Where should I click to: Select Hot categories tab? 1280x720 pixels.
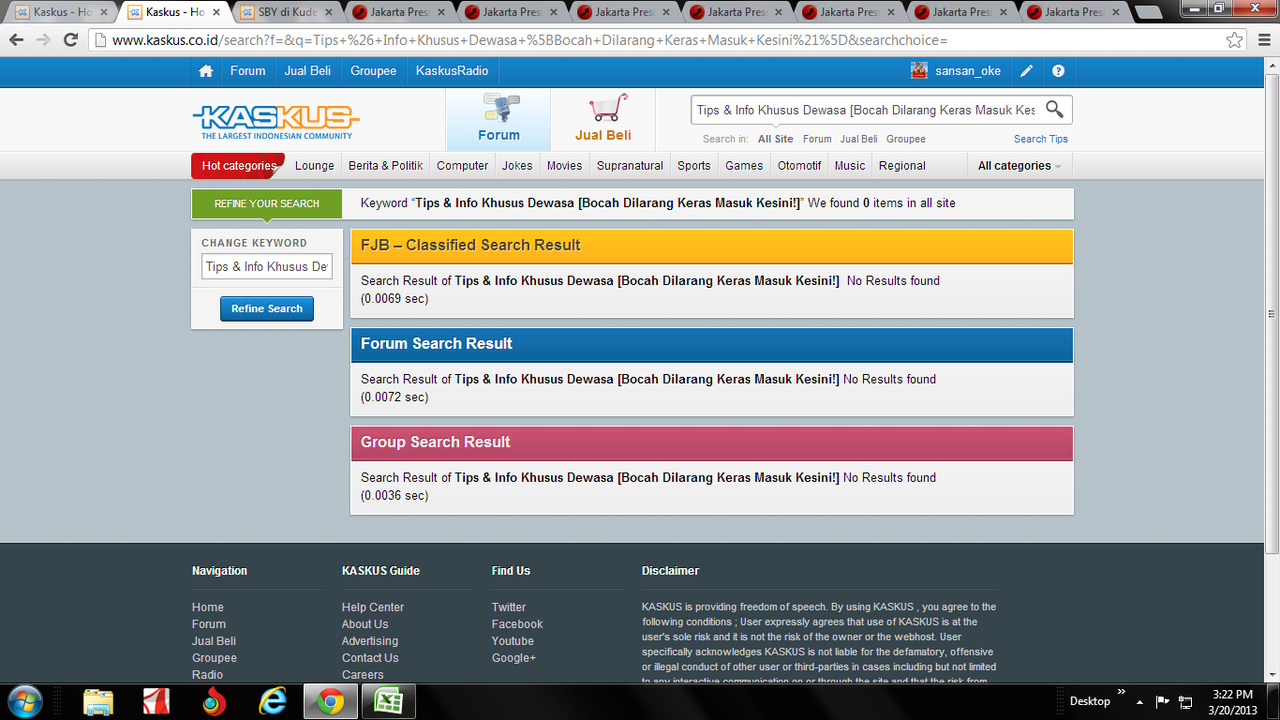(238, 166)
